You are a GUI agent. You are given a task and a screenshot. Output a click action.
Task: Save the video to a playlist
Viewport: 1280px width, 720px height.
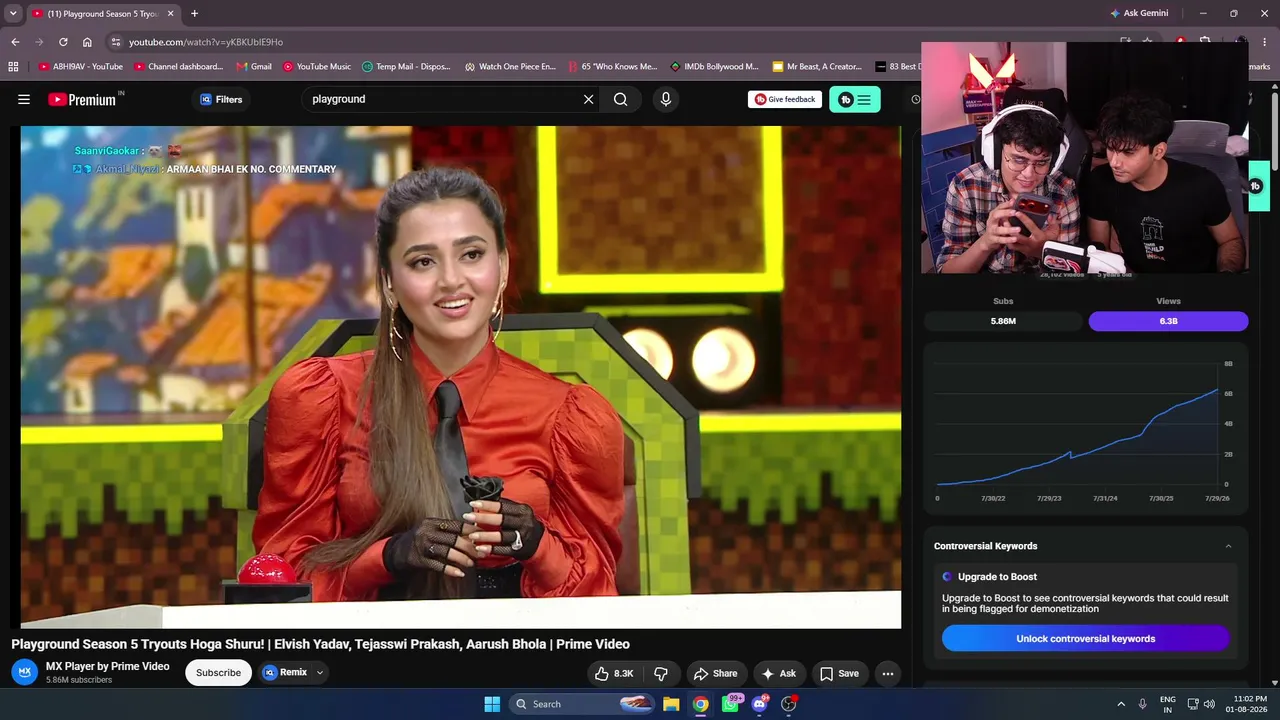pos(839,673)
